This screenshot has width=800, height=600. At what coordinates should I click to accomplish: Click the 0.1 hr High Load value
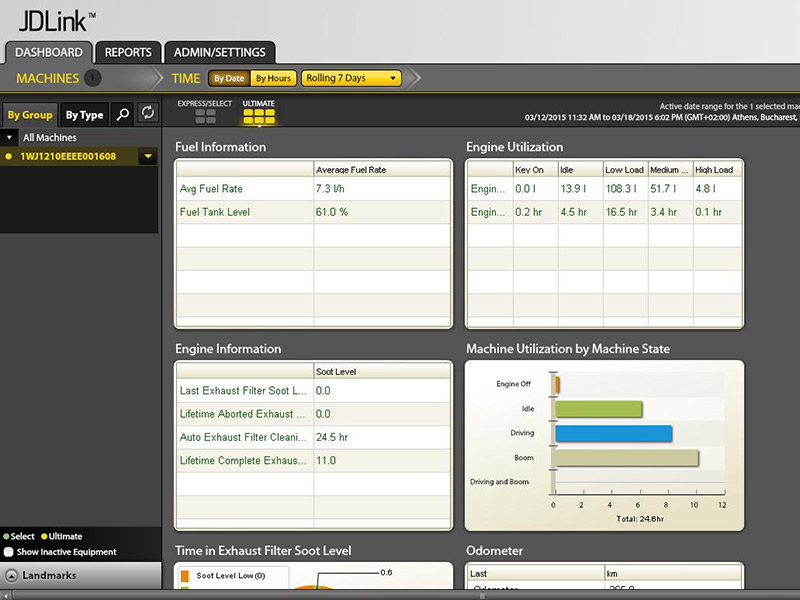pos(709,212)
